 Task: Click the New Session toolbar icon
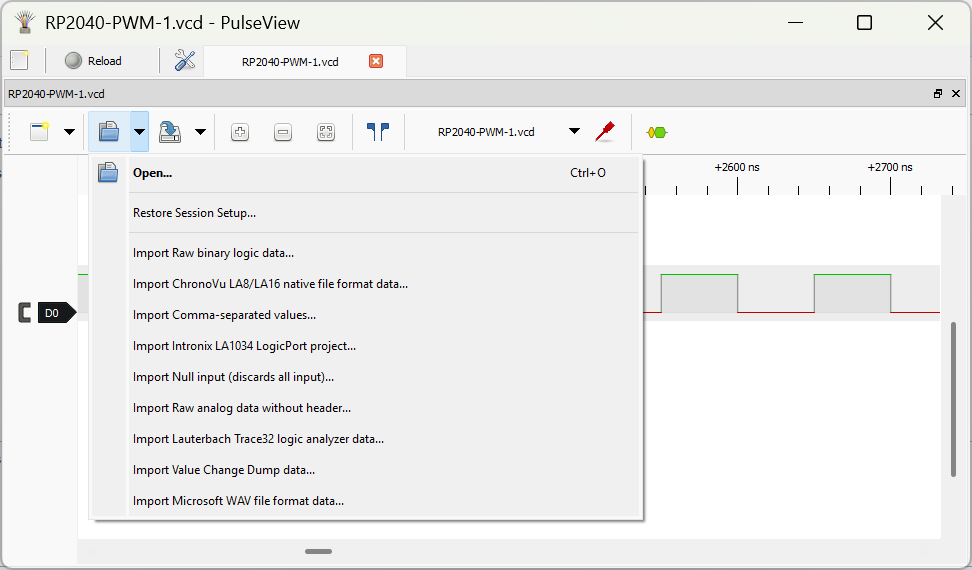coord(40,131)
